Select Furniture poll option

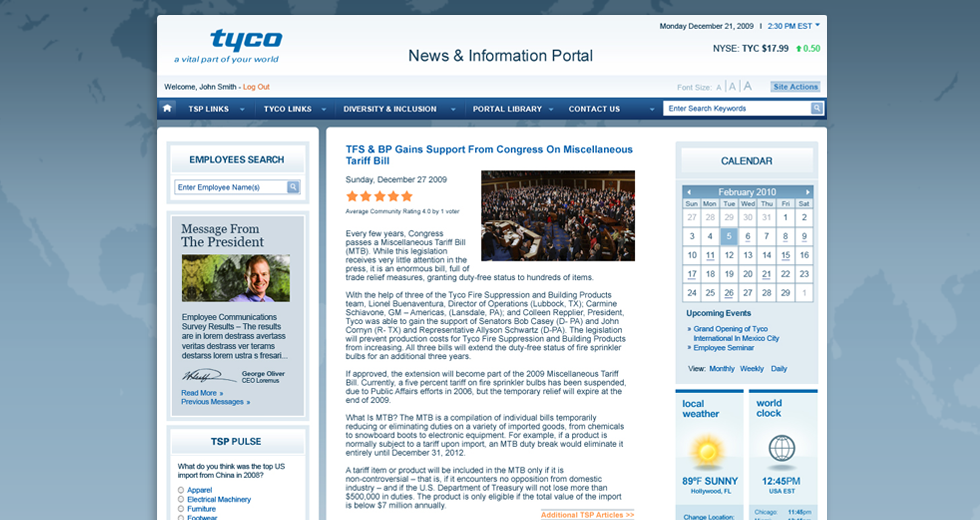(x=181, y=509)
